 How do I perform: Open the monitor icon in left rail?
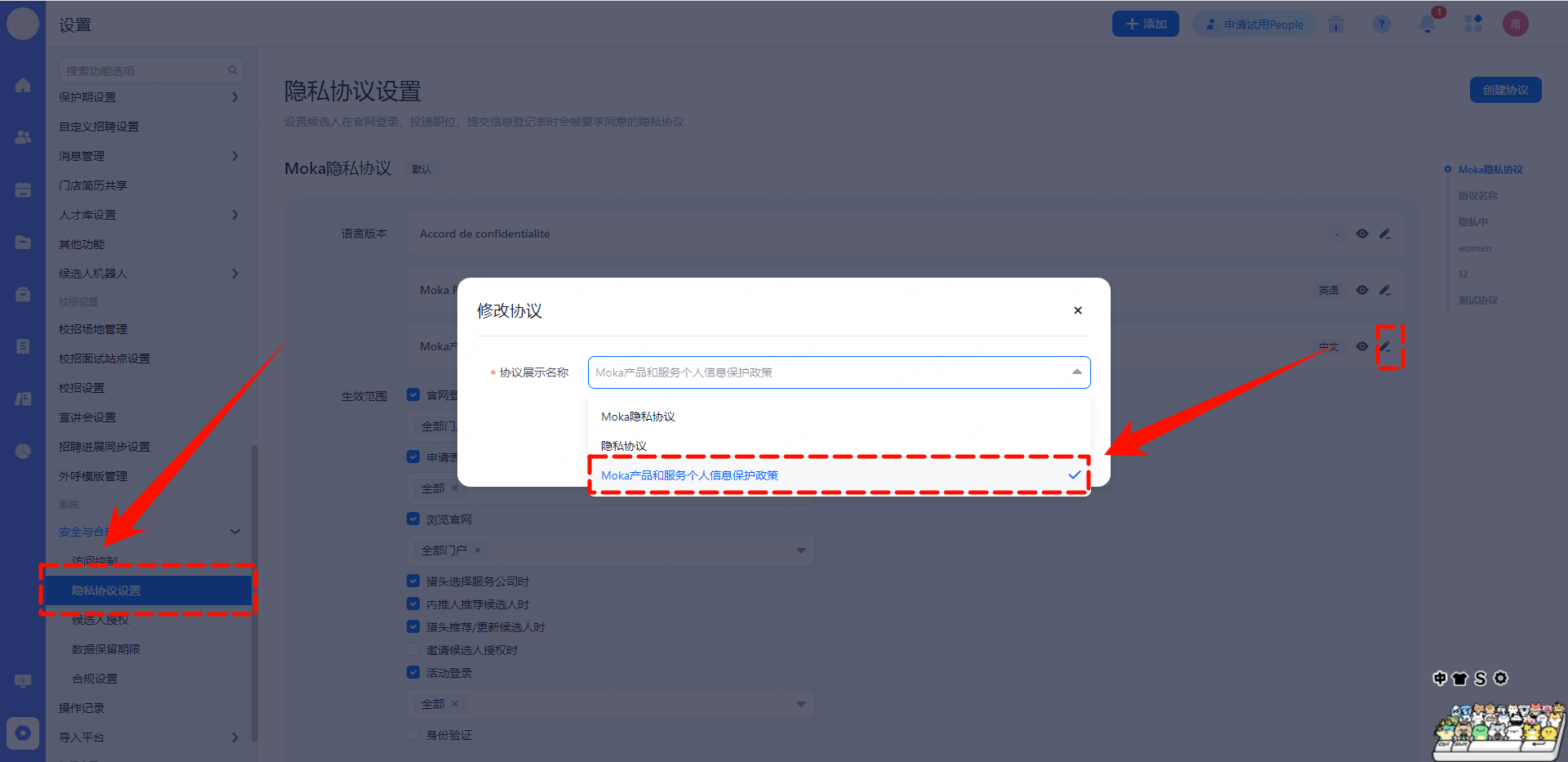[23, 680]
